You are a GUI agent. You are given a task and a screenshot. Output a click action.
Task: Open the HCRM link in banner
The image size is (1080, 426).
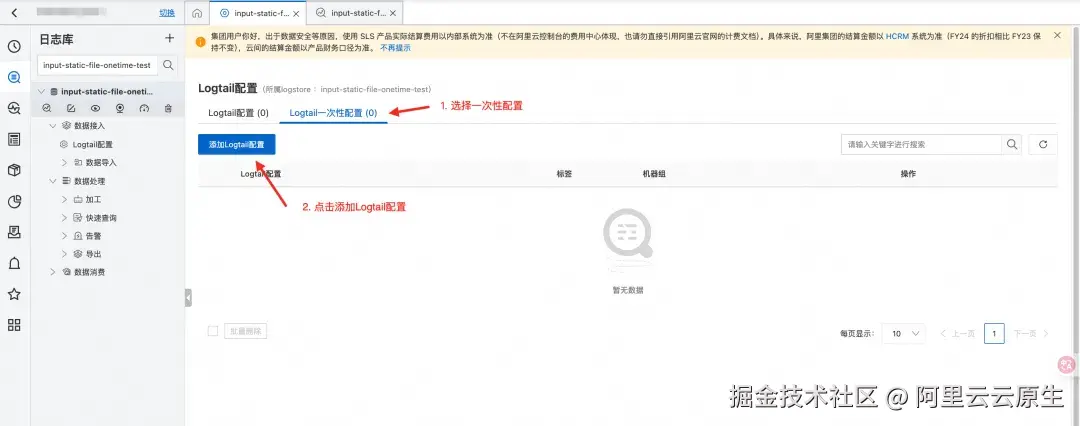pos(897,35)
